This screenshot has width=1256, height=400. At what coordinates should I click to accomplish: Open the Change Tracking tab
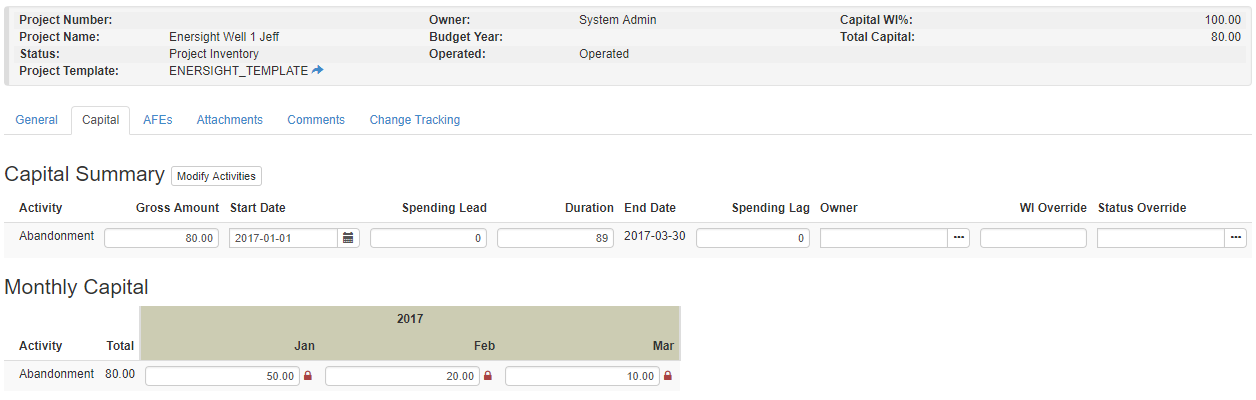coord(414,120)
